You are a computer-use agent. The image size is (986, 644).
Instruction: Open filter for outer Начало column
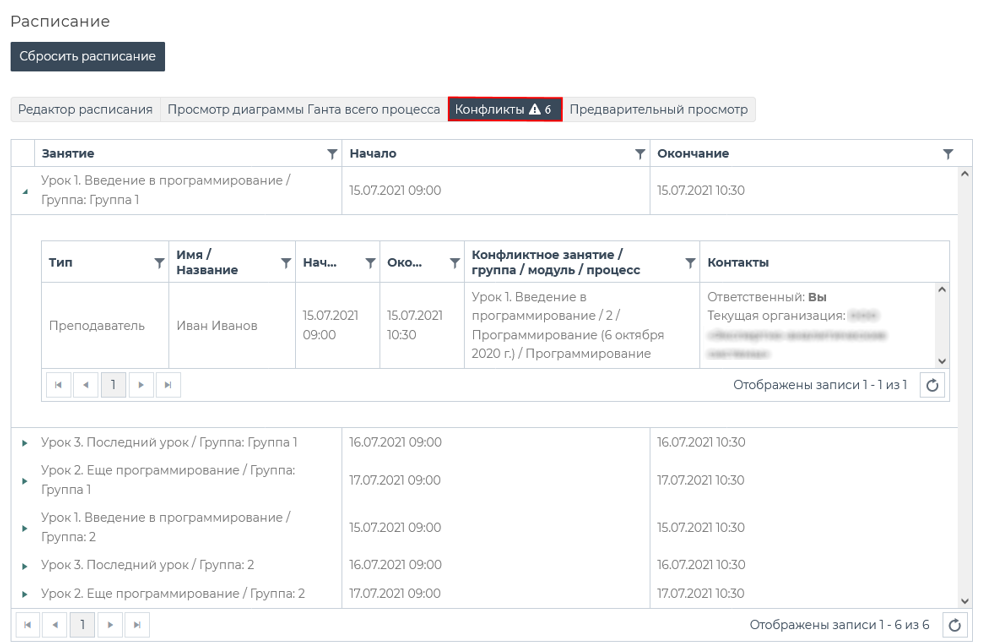pyautogui.click(x=640, y=154)
